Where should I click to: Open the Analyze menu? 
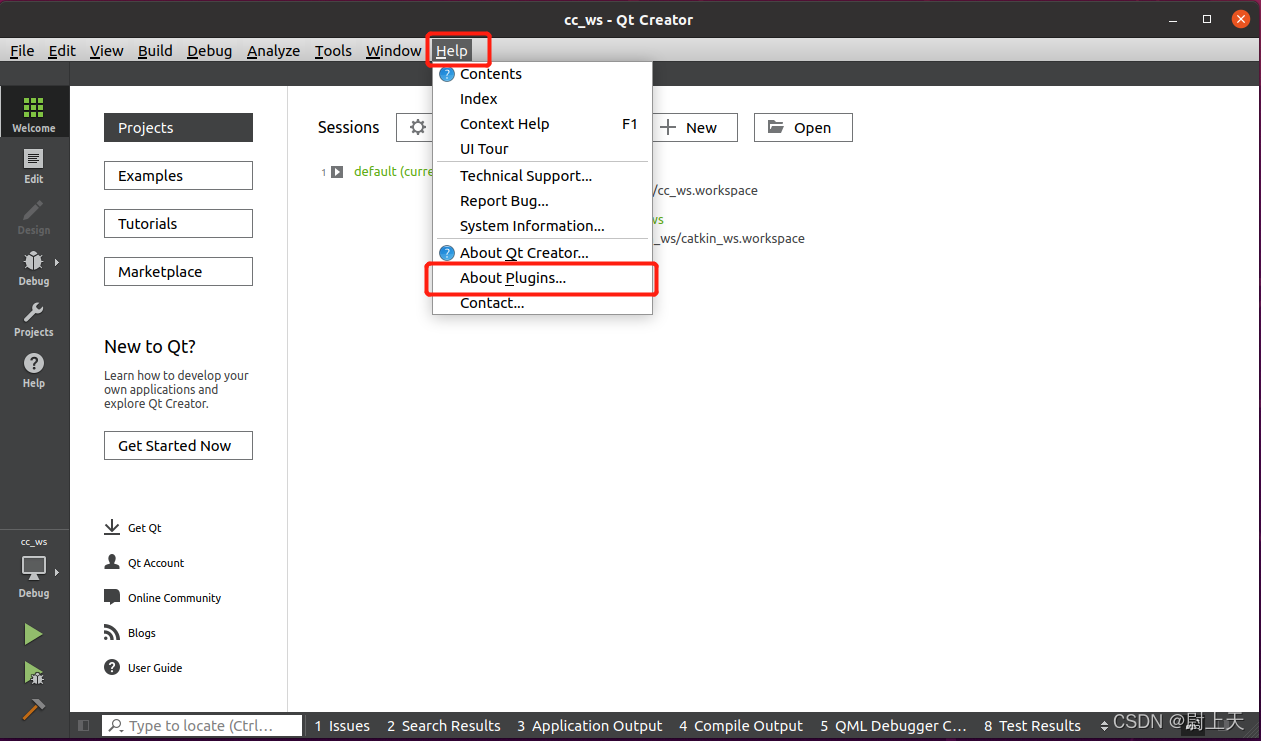point(273,50)
